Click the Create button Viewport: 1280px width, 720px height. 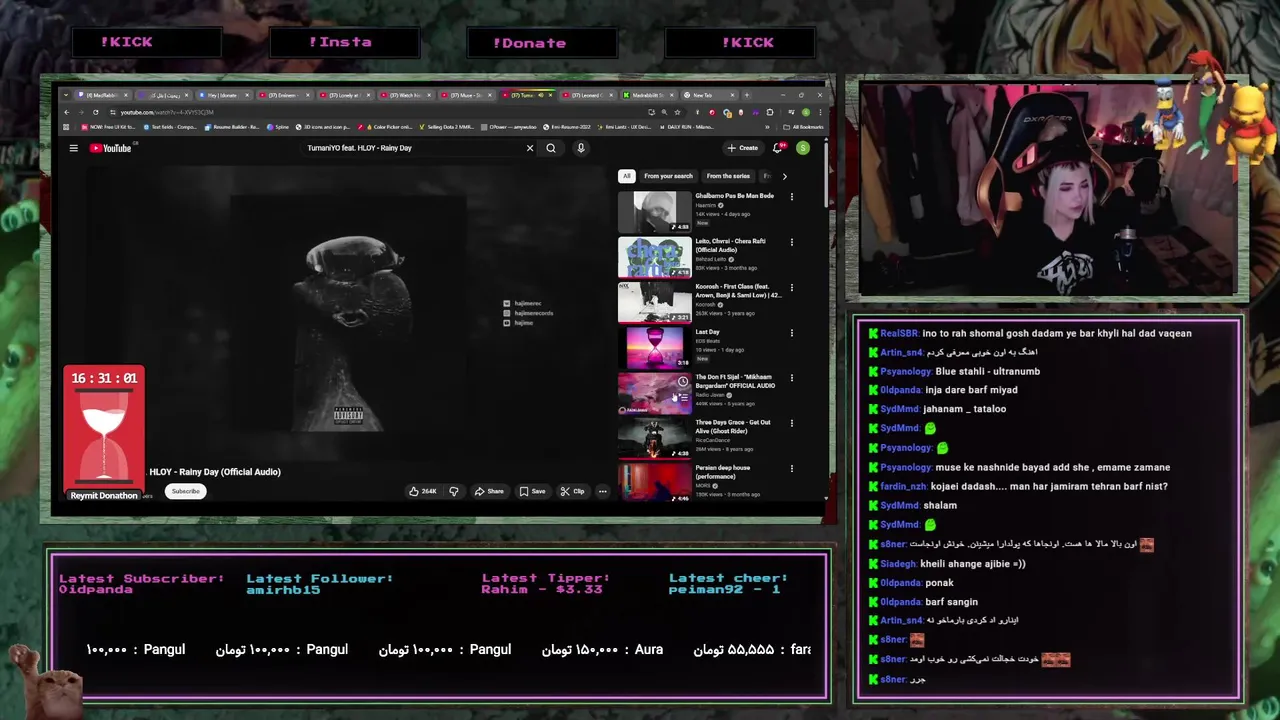(743, 148)
